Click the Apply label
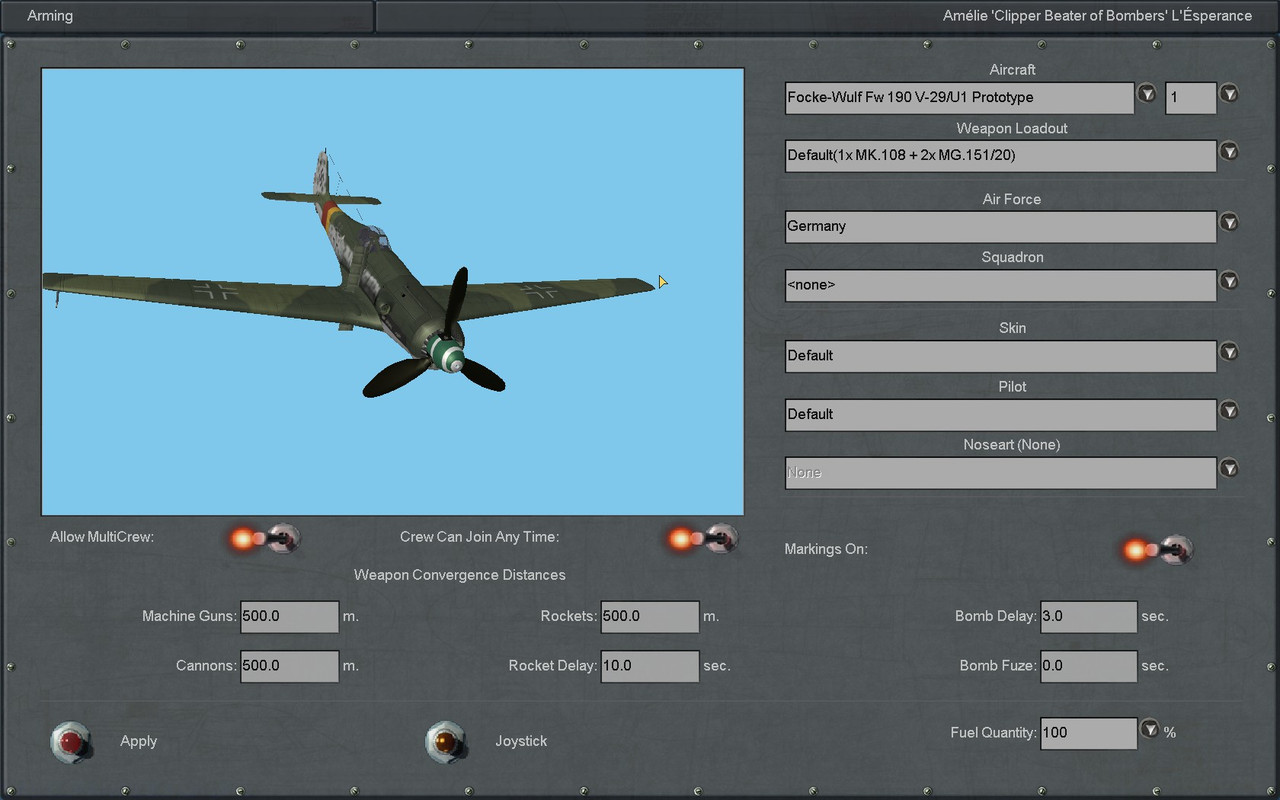 pyautogui.click(x=139, y=741)
